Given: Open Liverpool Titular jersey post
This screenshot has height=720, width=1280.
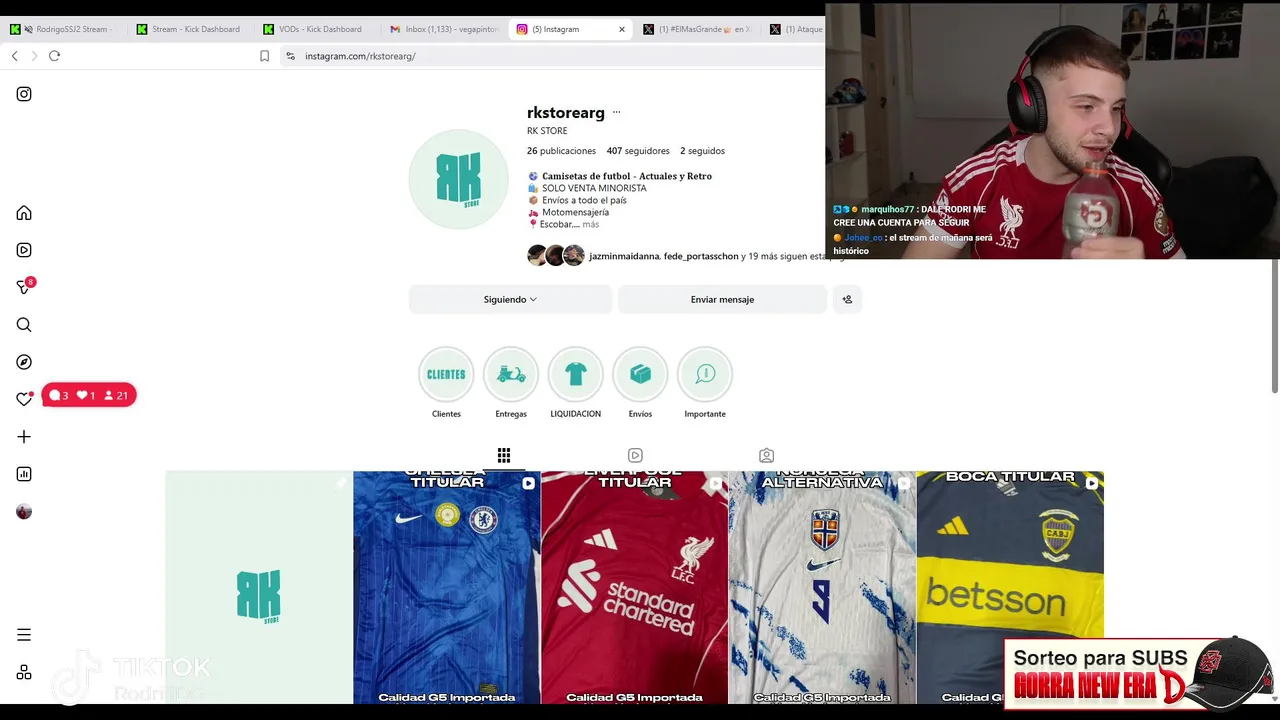Looking at the screenshot, I should pyautogui.click(x=635, y=588).
